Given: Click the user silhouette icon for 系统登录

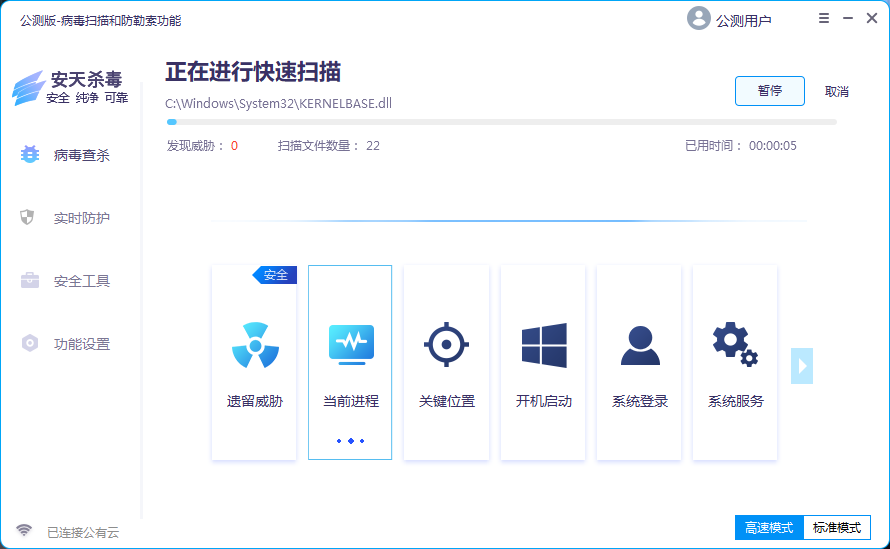Looking at the screenshot, I should [x=640, y=345].
